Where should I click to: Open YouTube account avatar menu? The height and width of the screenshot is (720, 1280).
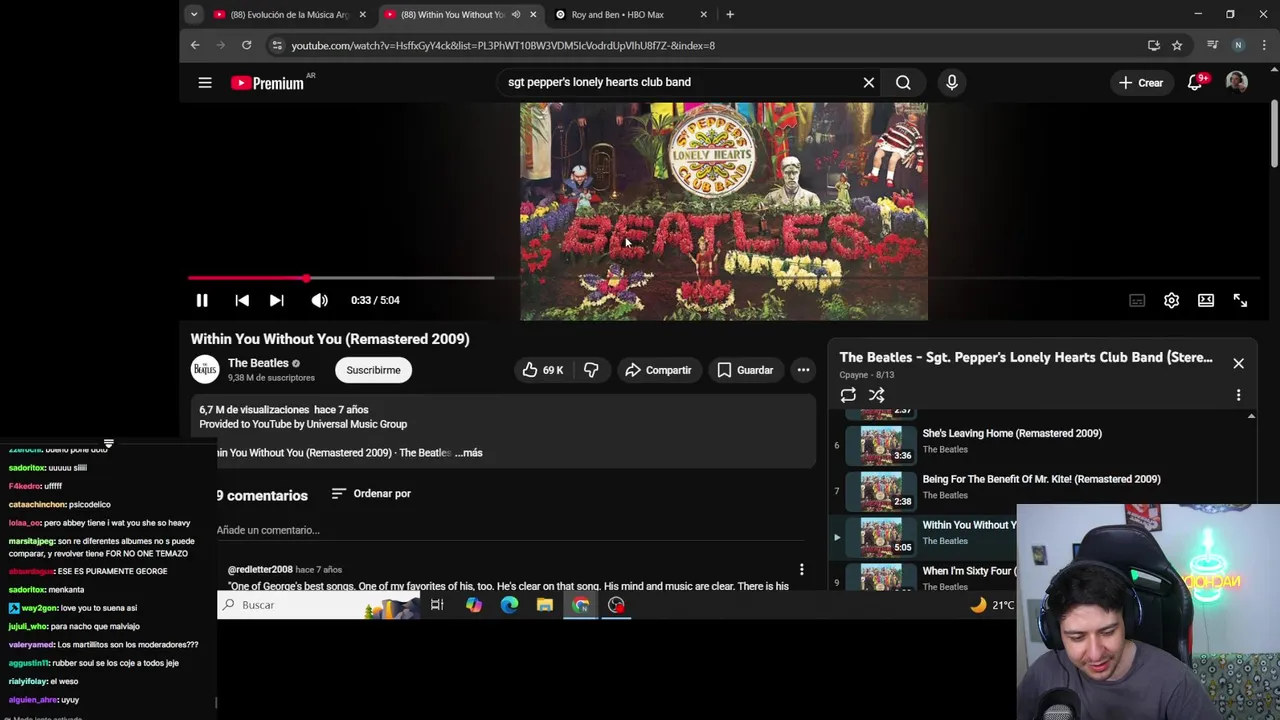tap(1237, 83)
